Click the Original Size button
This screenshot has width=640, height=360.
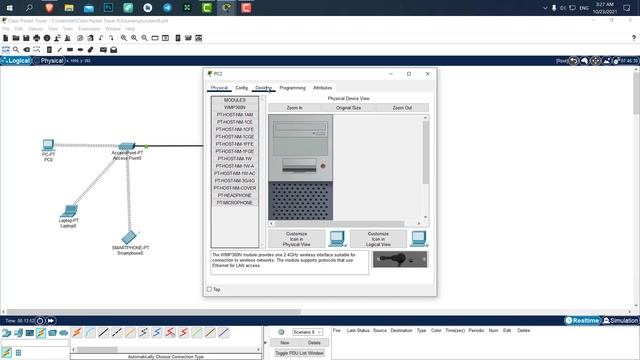pos(348,108)
